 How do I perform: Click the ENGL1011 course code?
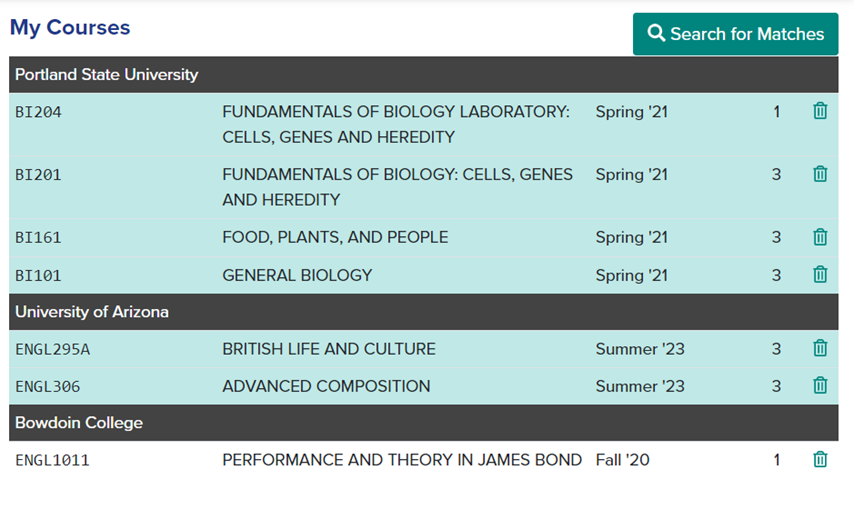(x=52, y=460)
